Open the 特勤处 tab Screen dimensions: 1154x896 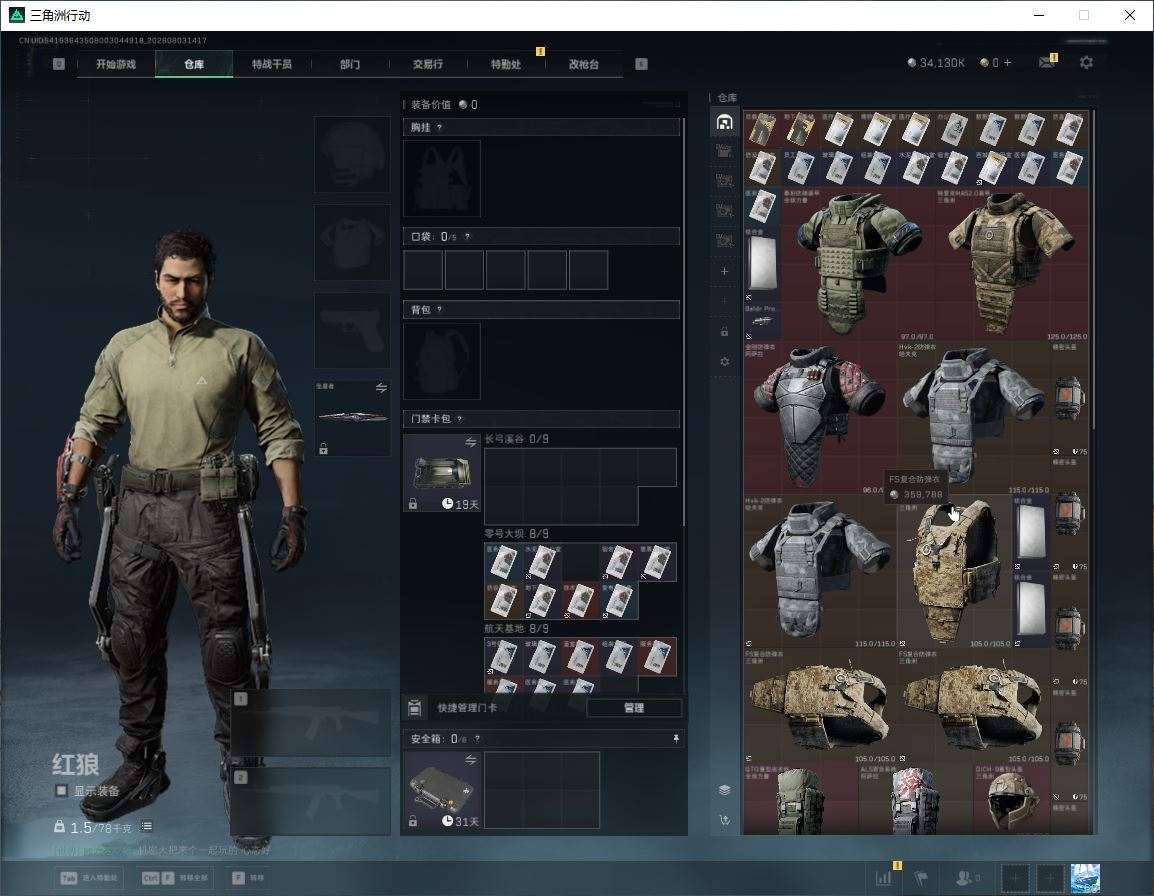(506, 64)
